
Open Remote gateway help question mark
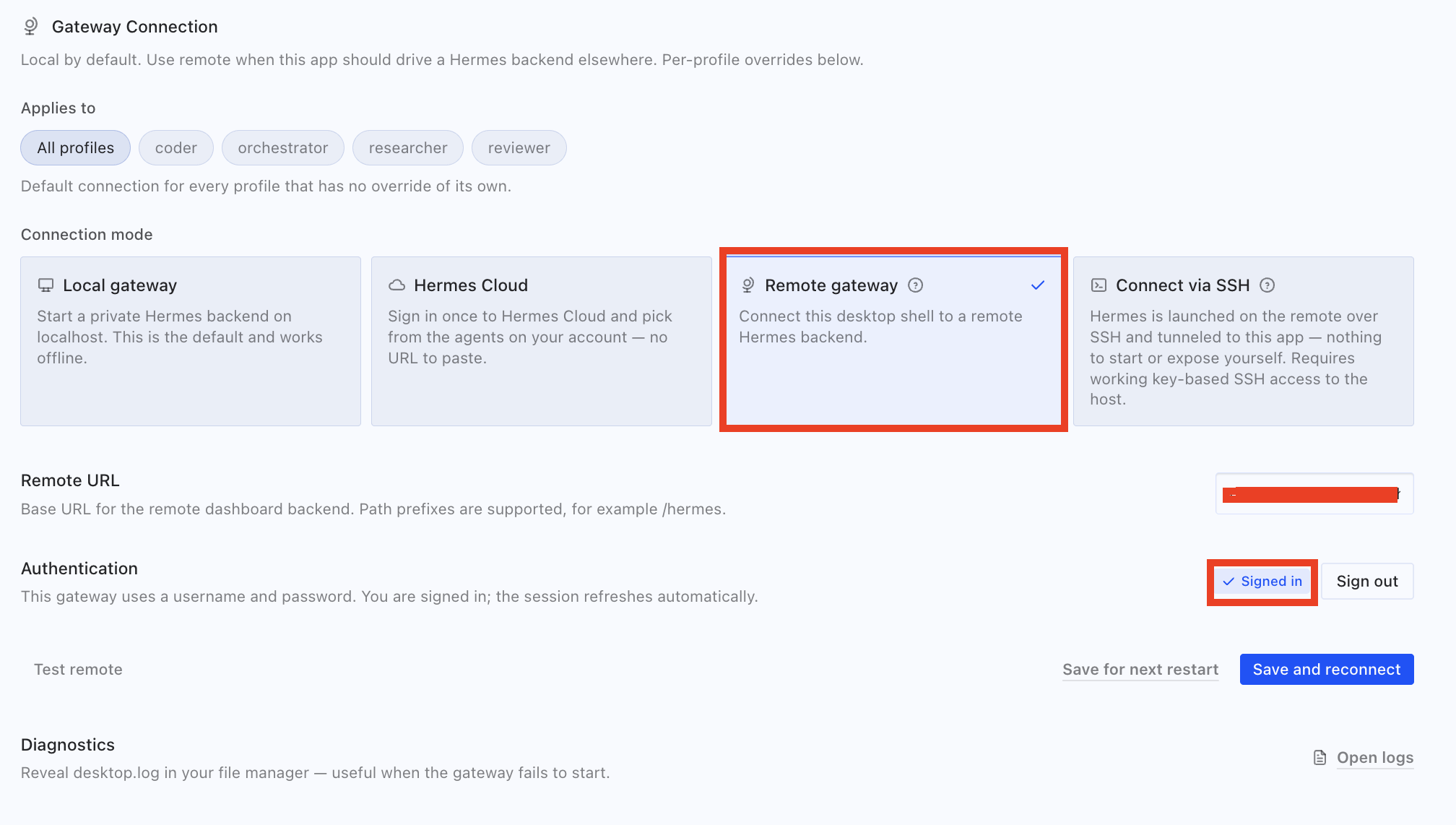pyautogui.click(x=916, y=285)
